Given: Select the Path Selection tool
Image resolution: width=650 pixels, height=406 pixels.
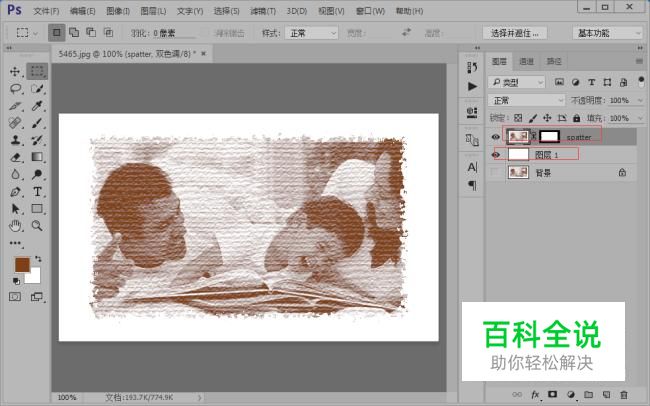Looking at the screenshot, I should point(15,209).
